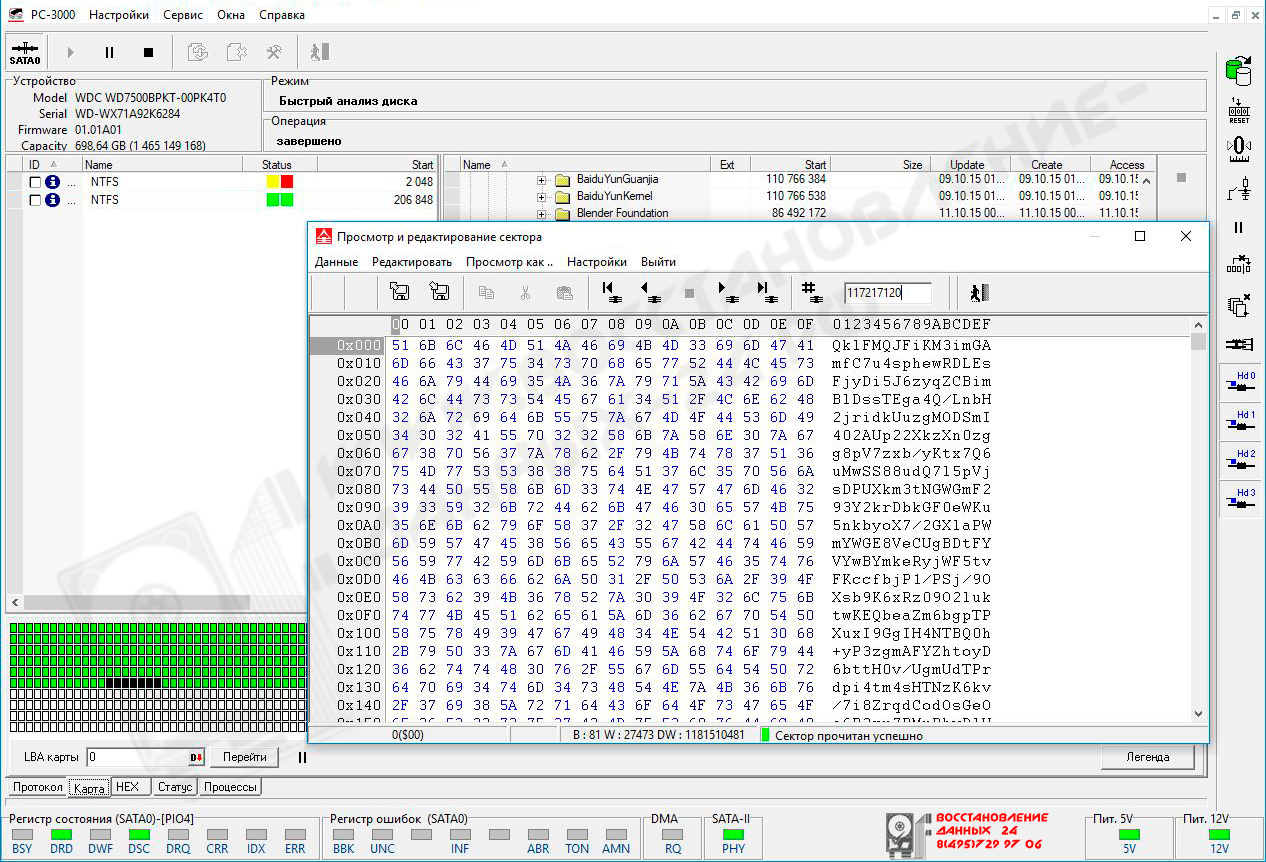
Task: Click the sector remap icon in sidebar
Action: coord(1239,265)
